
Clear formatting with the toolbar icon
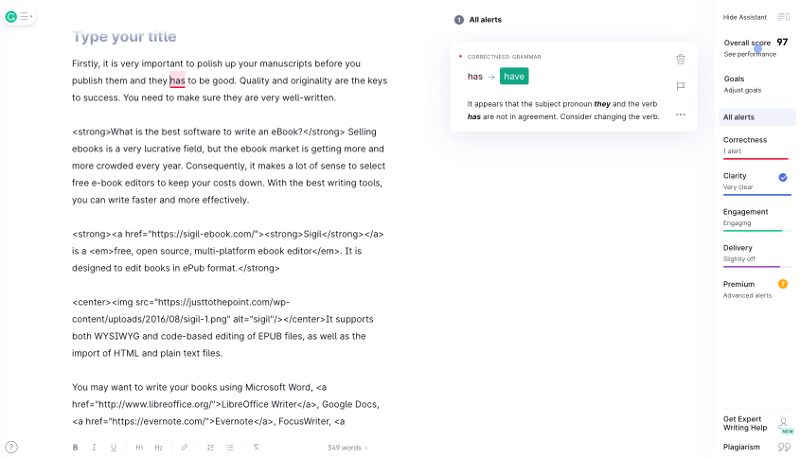coord(256,447)
